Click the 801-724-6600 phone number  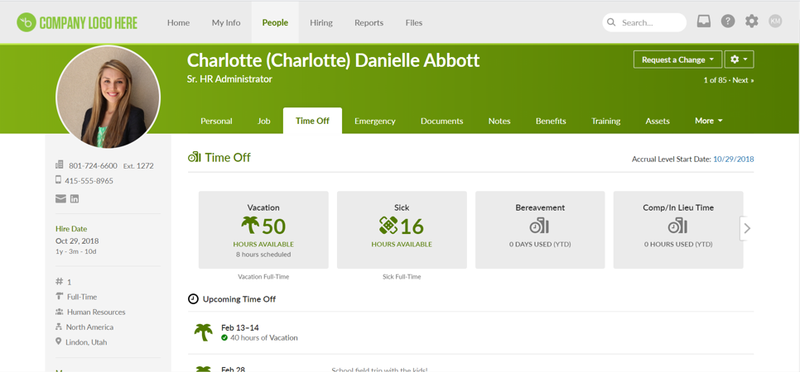tap(93, 166)
